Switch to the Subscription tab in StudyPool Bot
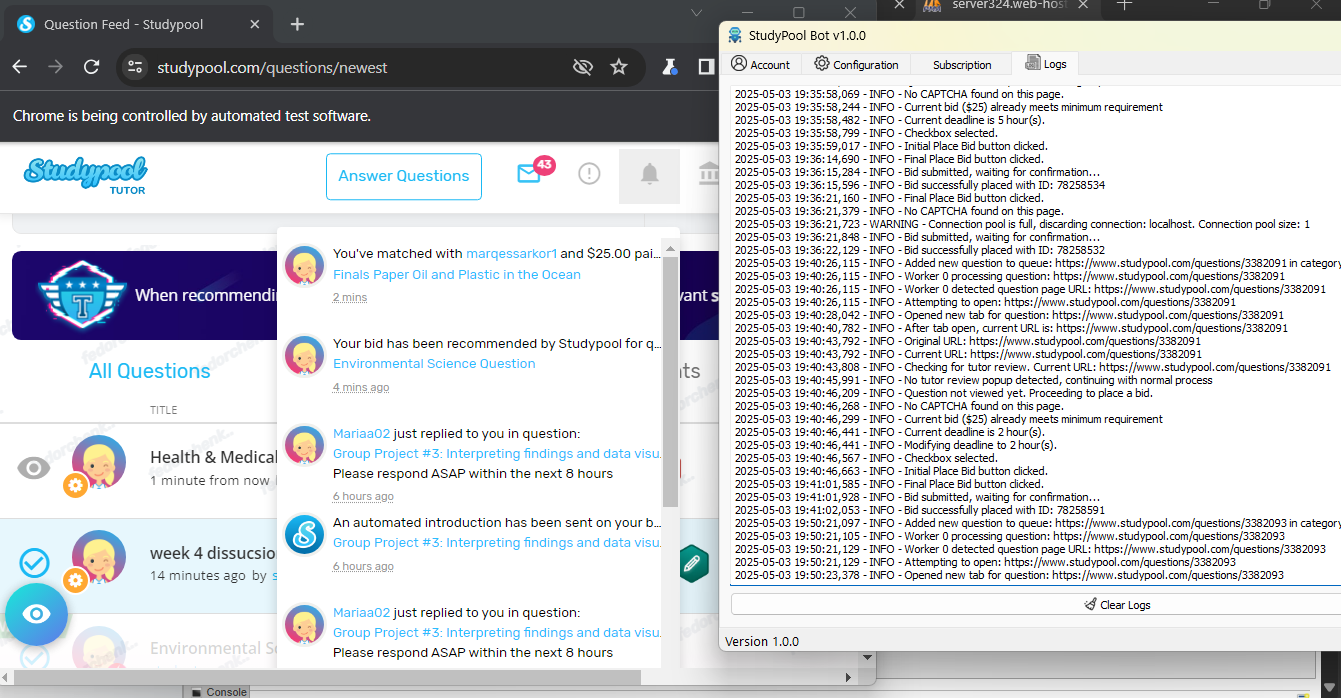The height and width of the screenshot is (698, 1341). tap(962, 65)
